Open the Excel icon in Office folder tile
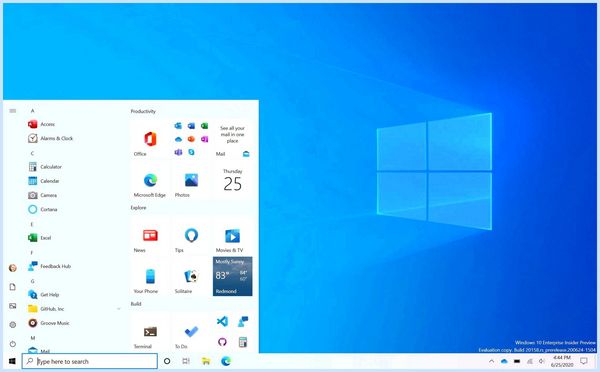 click(x=204, y=126)
